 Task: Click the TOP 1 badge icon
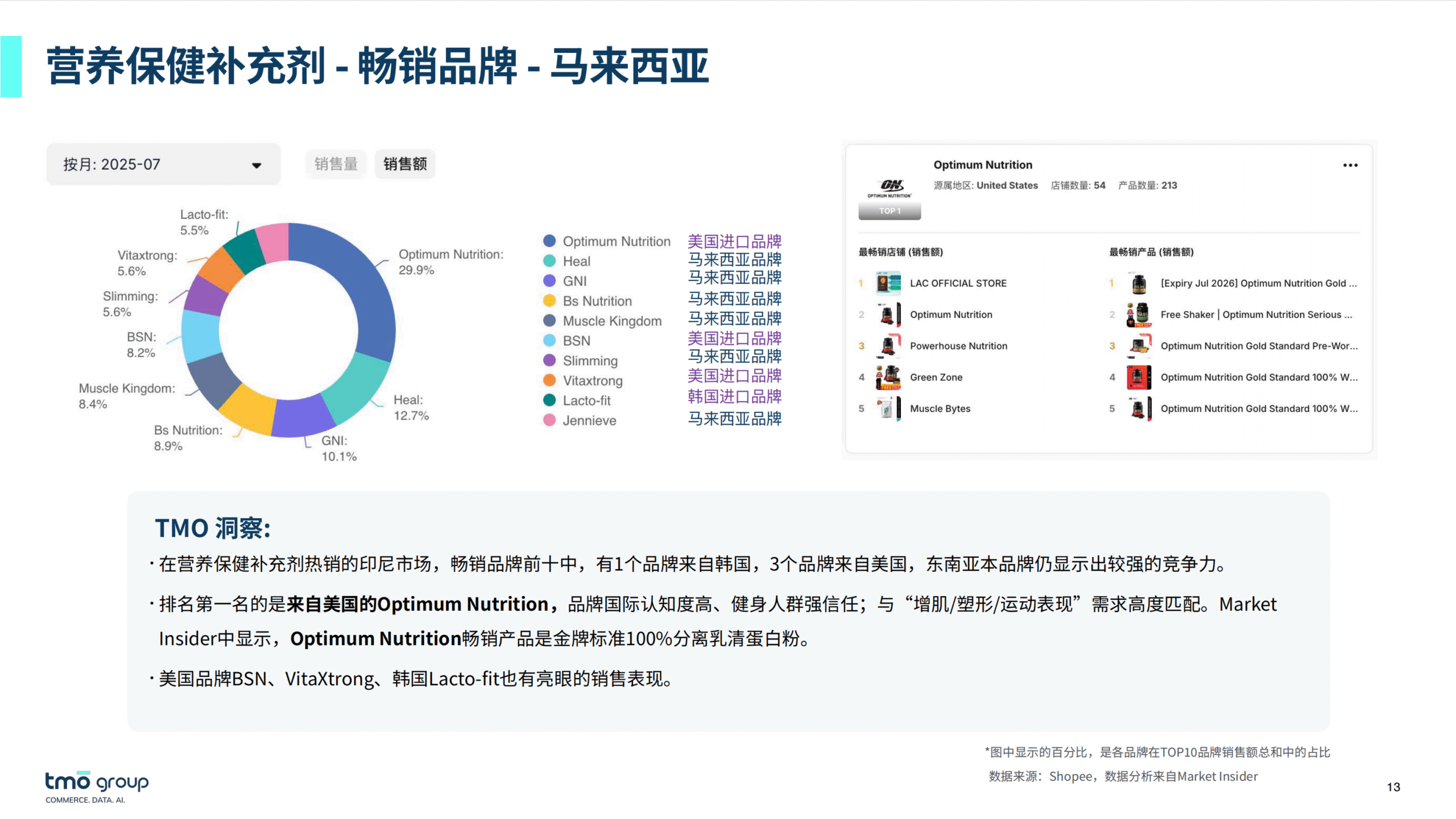tap(890, 210)
